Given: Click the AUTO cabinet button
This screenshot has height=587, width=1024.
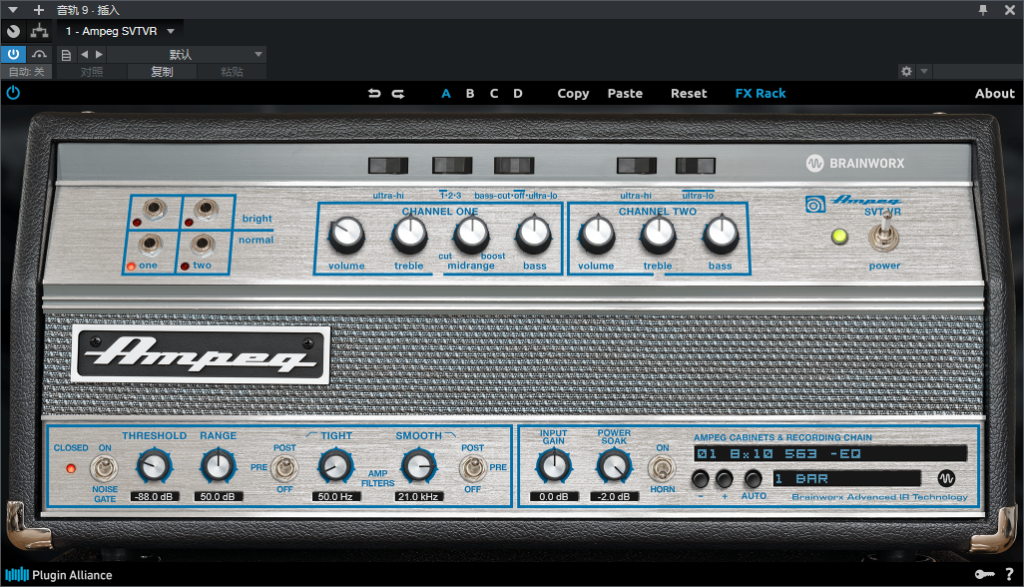Looking at the screenshot, I should point(753,479).
